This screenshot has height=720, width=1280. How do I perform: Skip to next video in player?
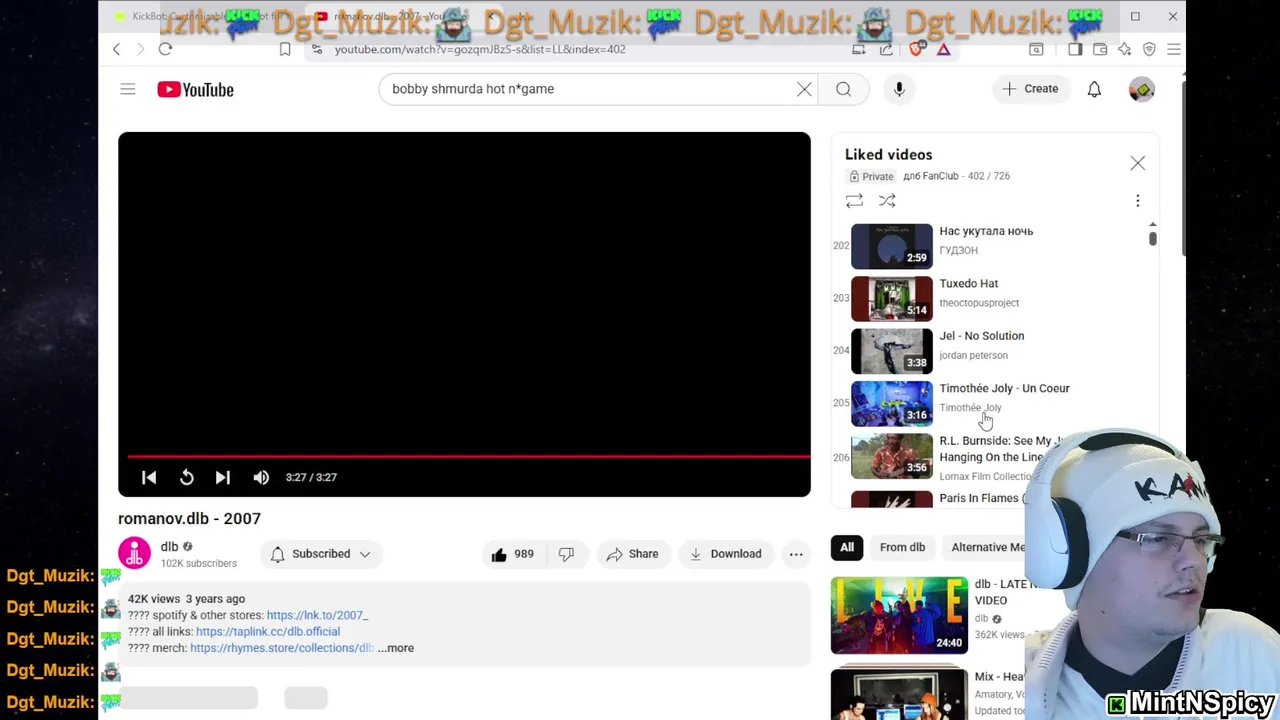point(223,478)
